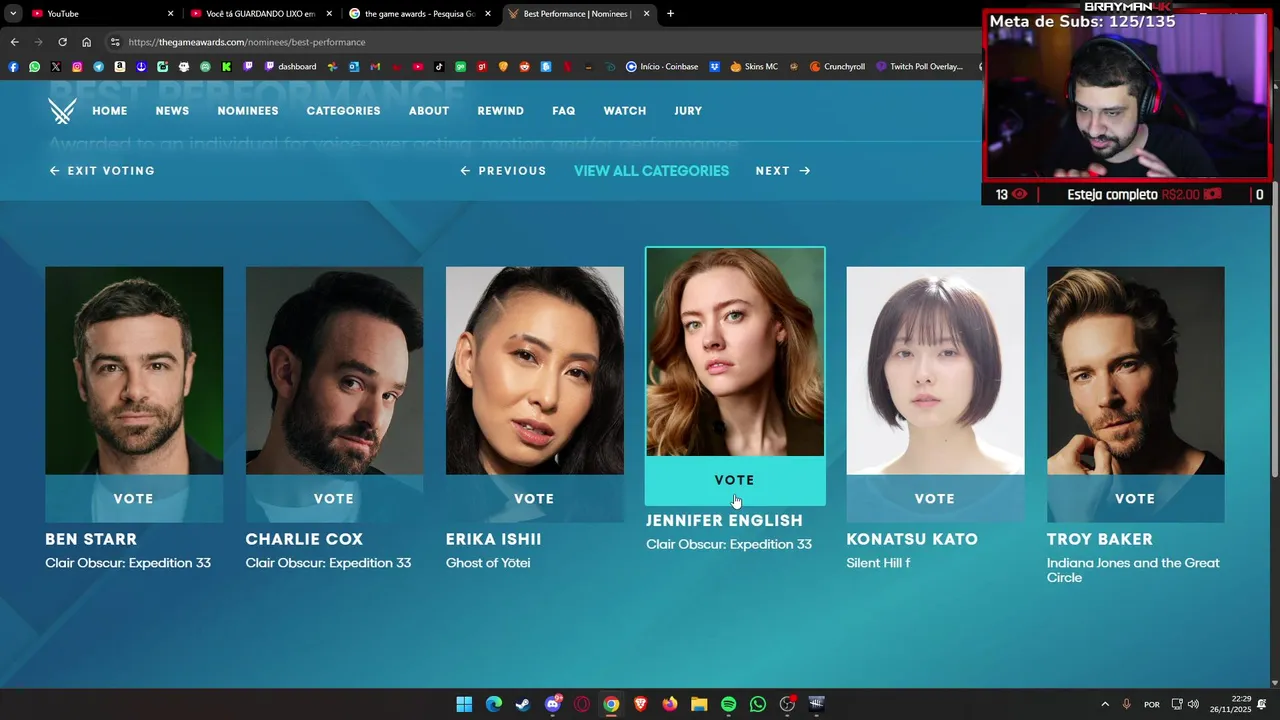Go to PREVIOUS category
Screen dimensions: 1280x720
point(503,171)
